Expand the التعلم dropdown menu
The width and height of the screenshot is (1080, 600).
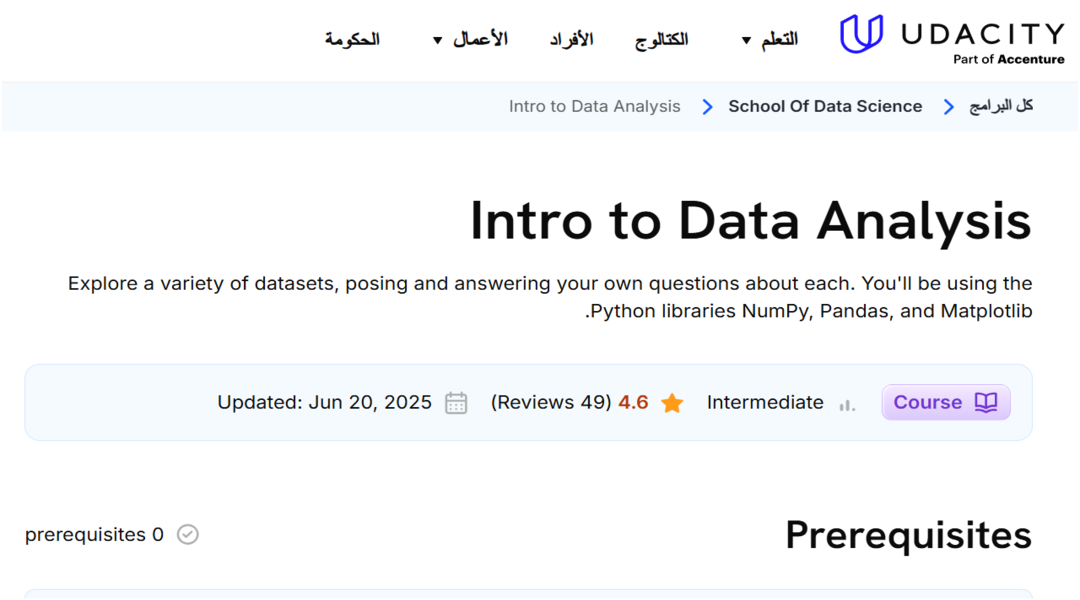(x=769, y=40)
